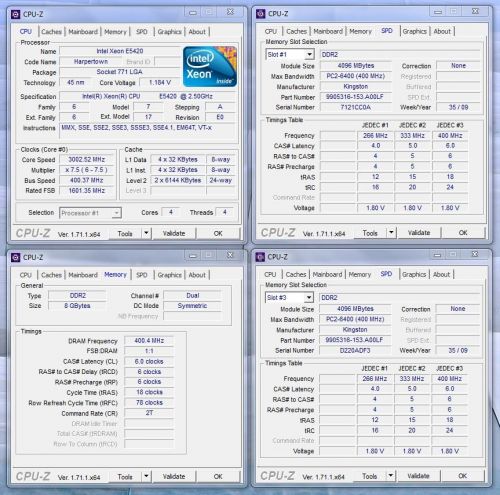Click CPU-Z app icon in bottom-right Slot #3 window
The height and width of the screenshot is (495, 500).
260,257
